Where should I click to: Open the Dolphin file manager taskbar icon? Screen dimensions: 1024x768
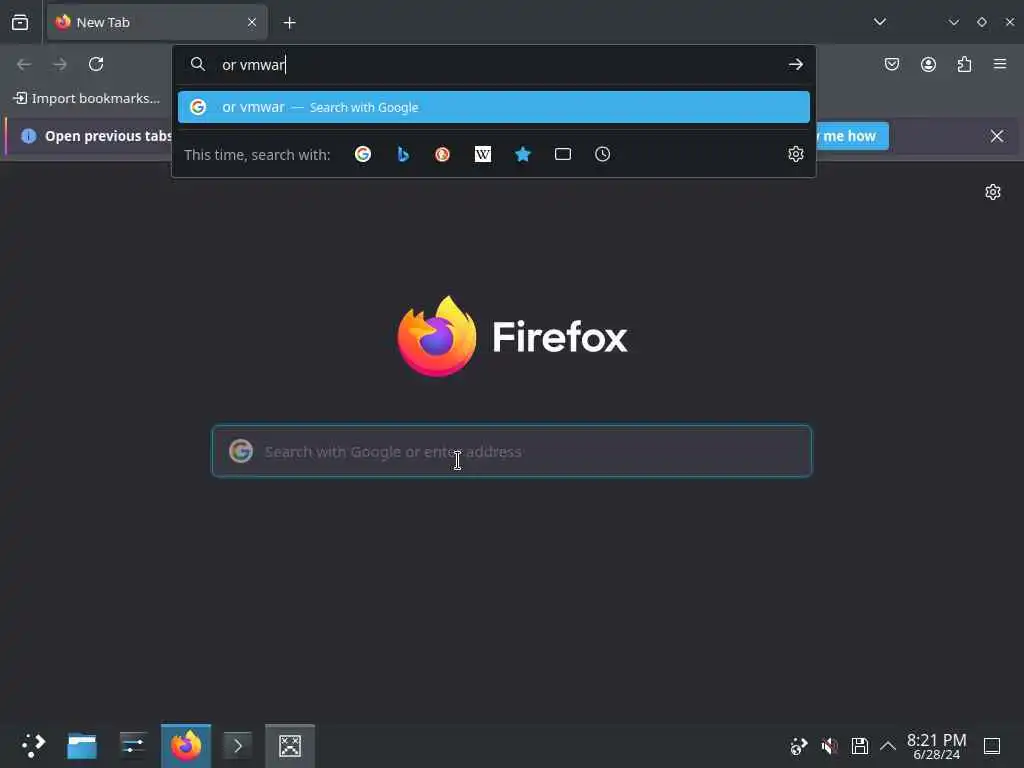coord(82,745)
